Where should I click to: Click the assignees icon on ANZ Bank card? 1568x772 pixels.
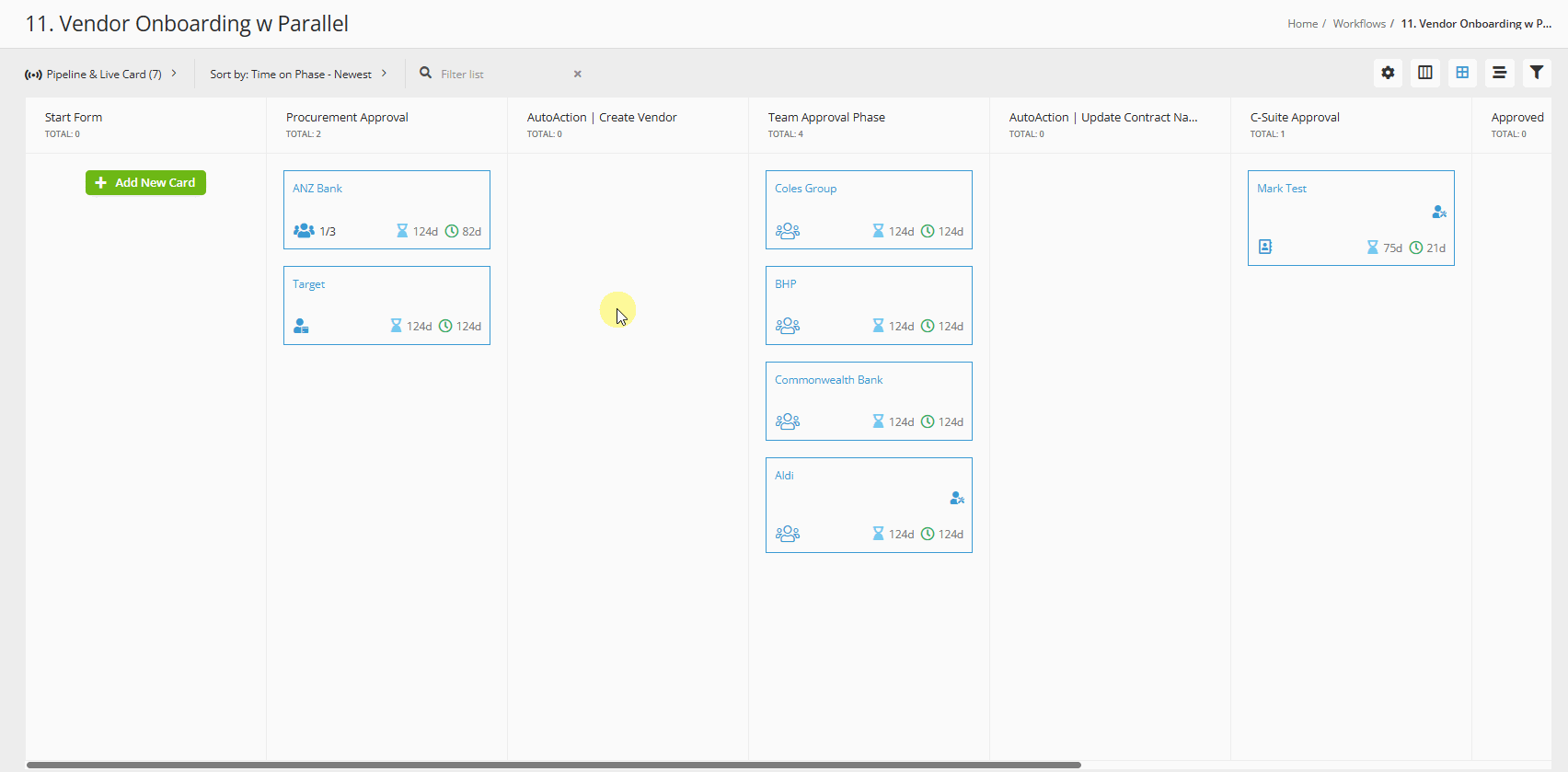pyautogui.click(x=304, y=231)
